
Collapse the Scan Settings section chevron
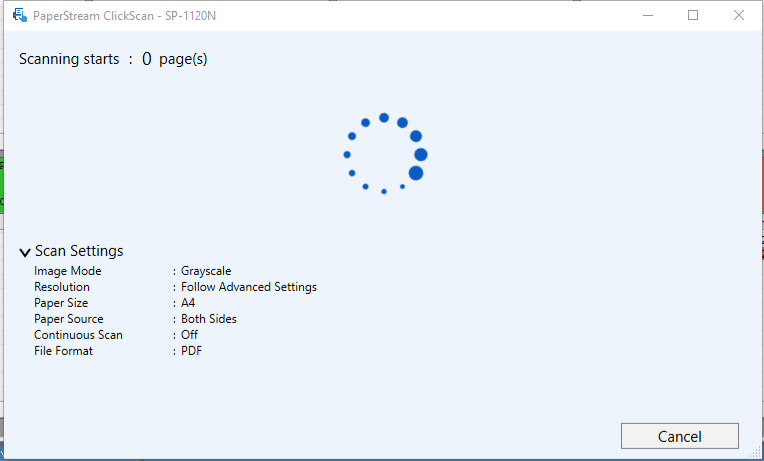[x=25, y=252]
